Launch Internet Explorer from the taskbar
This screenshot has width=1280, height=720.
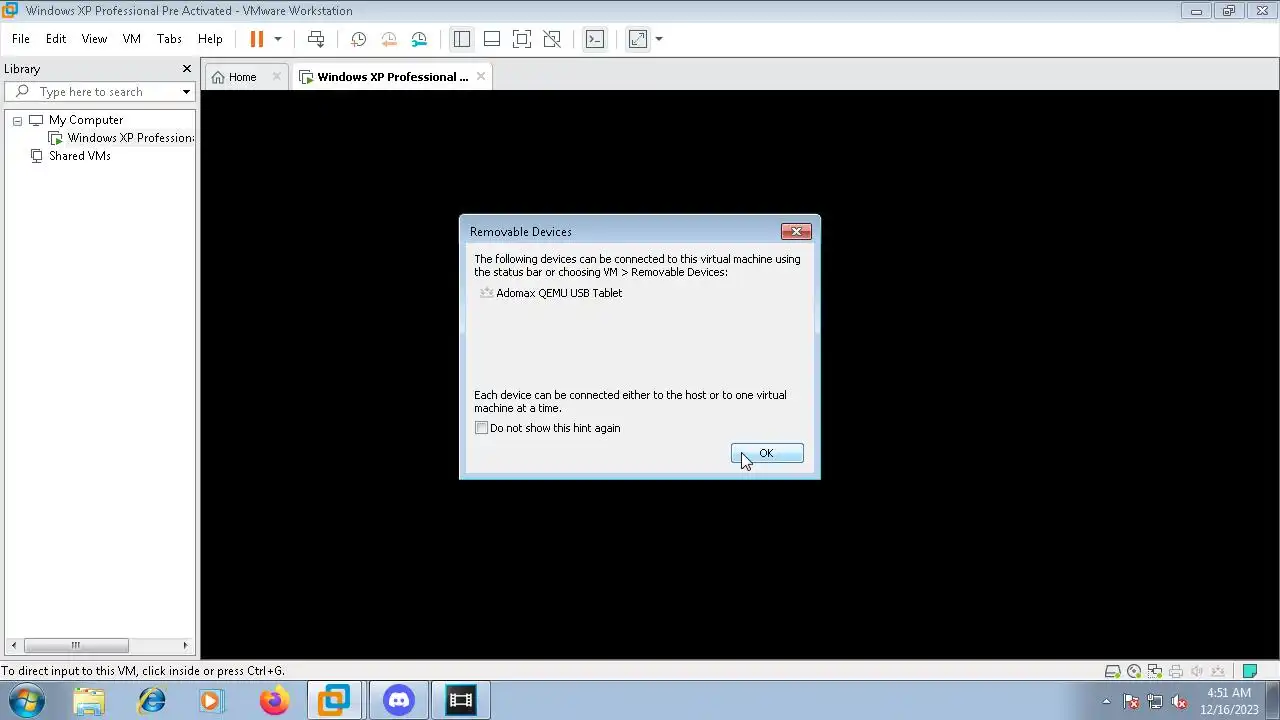pos(152,701)
